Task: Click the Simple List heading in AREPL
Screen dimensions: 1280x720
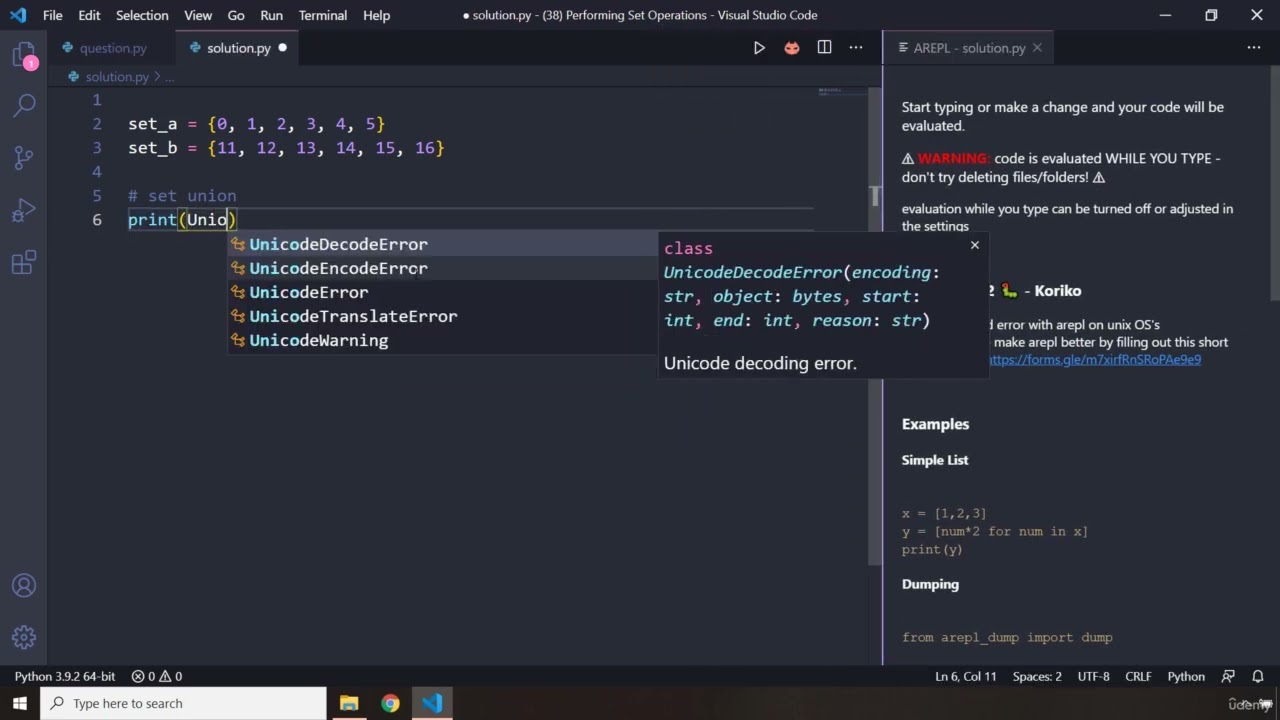Action: pos(935,460)
